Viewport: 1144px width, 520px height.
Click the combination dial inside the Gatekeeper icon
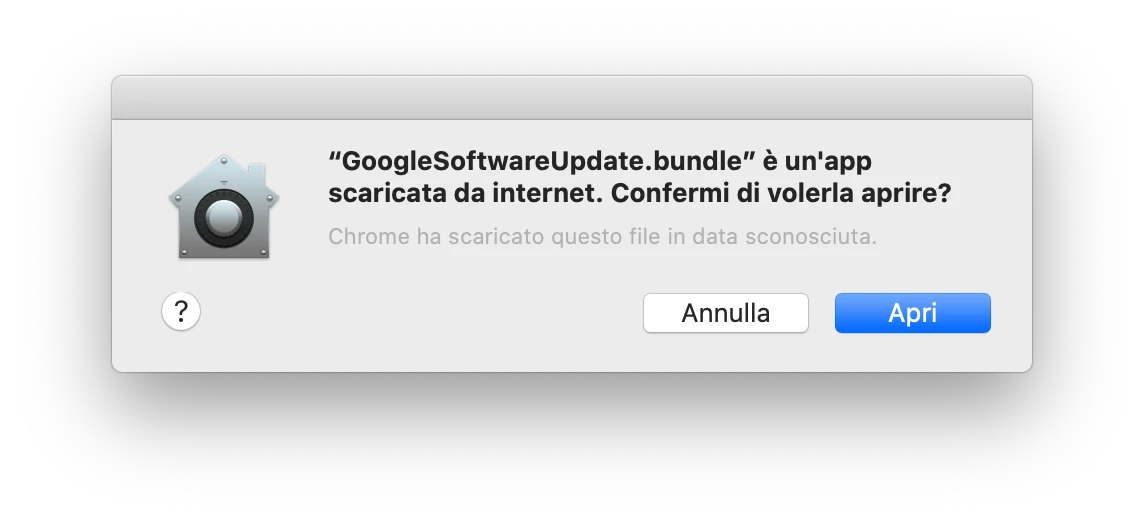tap(223, 216)
